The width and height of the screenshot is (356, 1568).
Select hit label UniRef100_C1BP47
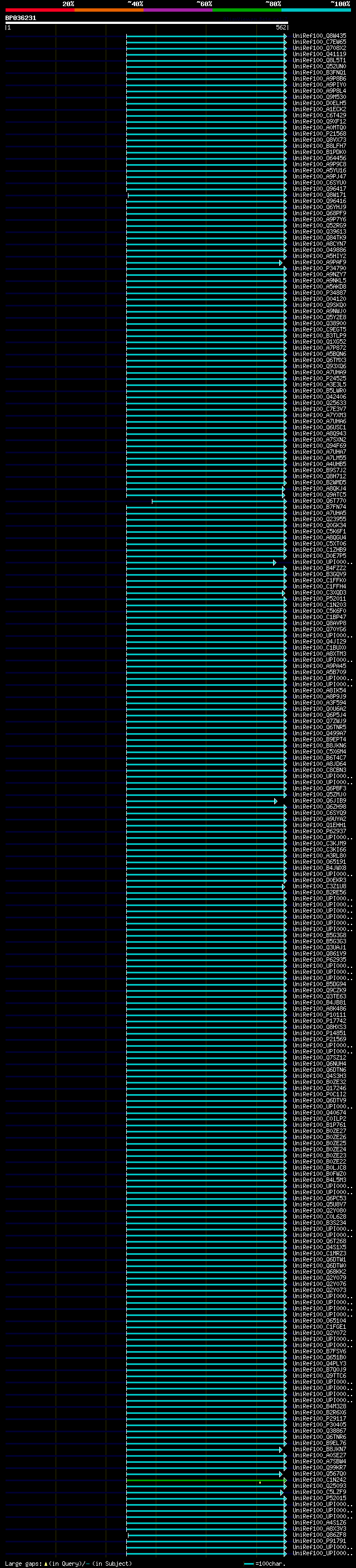[319, 617]
